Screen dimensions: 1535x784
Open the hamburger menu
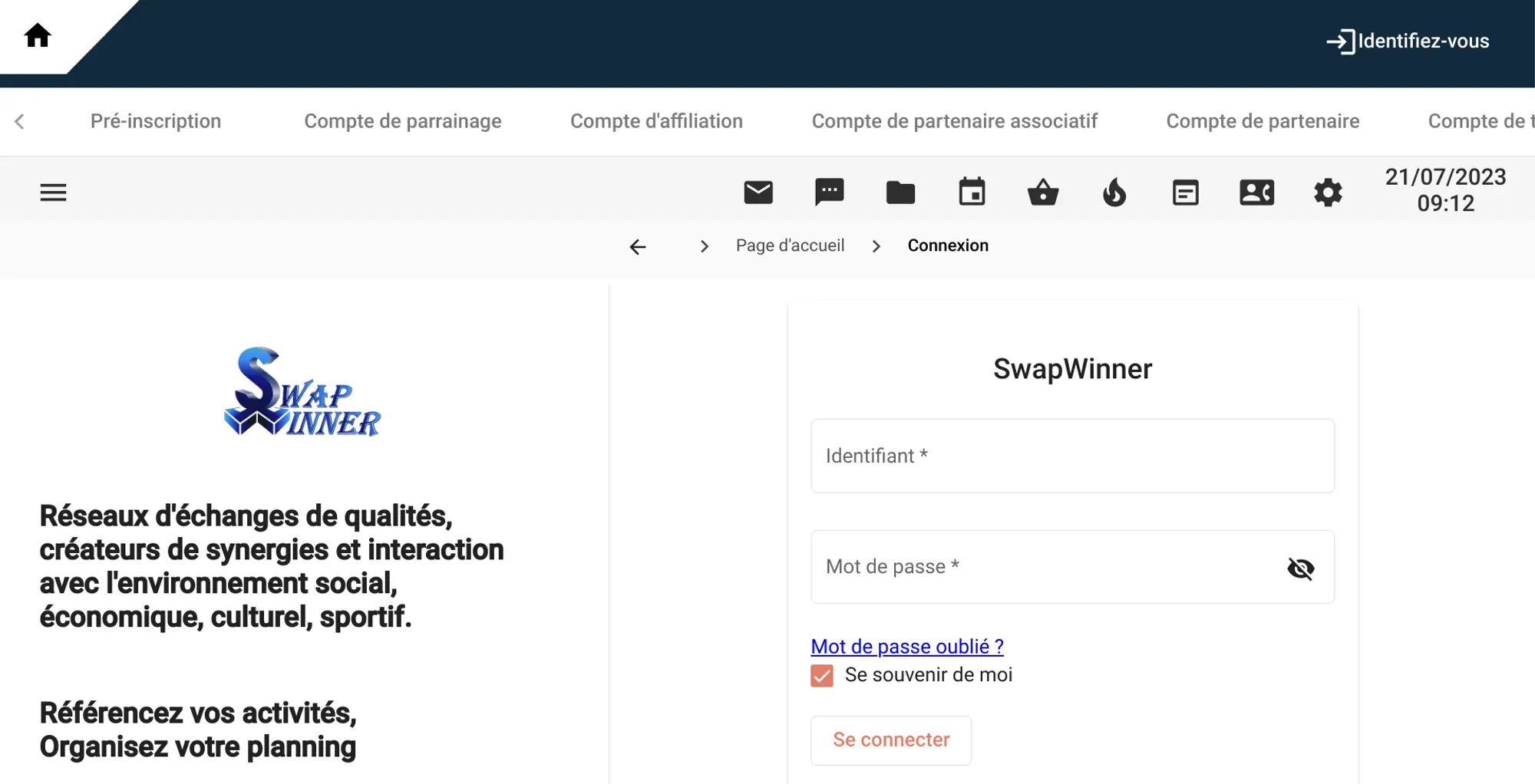(x=53, y=193)
